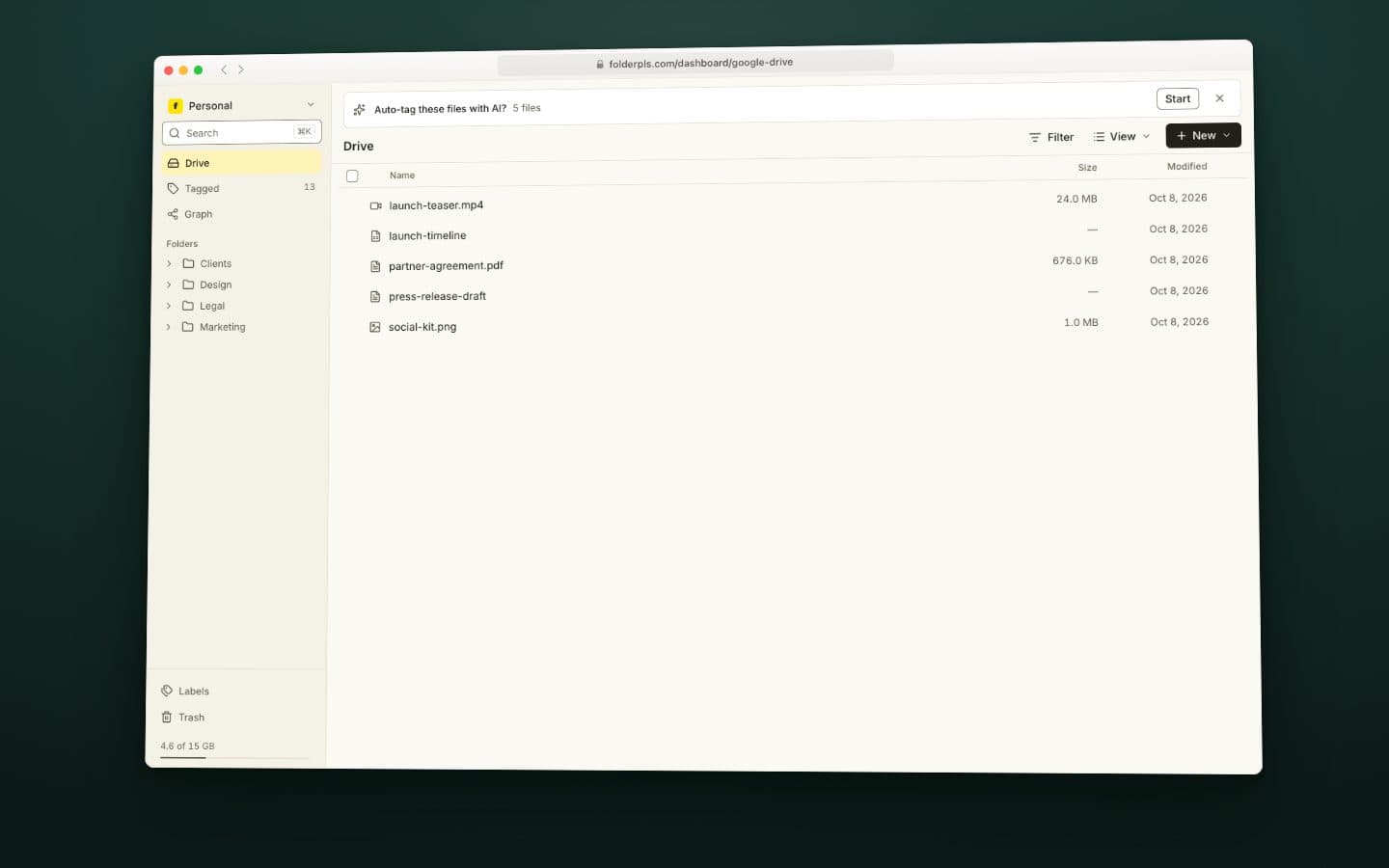This screenshot has height=868, width=1389.
Task: Click the file icon beside partner-agreement.pdf
Action: (x=375, y=266)
